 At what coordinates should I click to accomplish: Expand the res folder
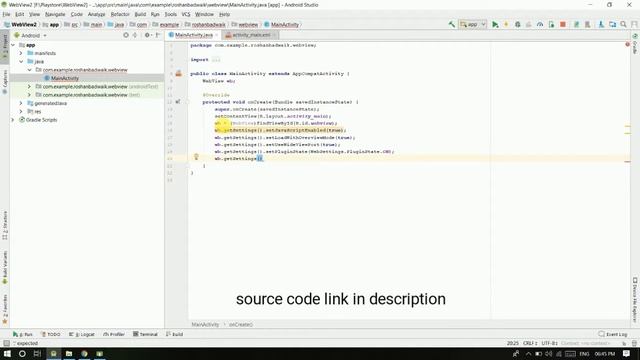[x=21, y=111]
